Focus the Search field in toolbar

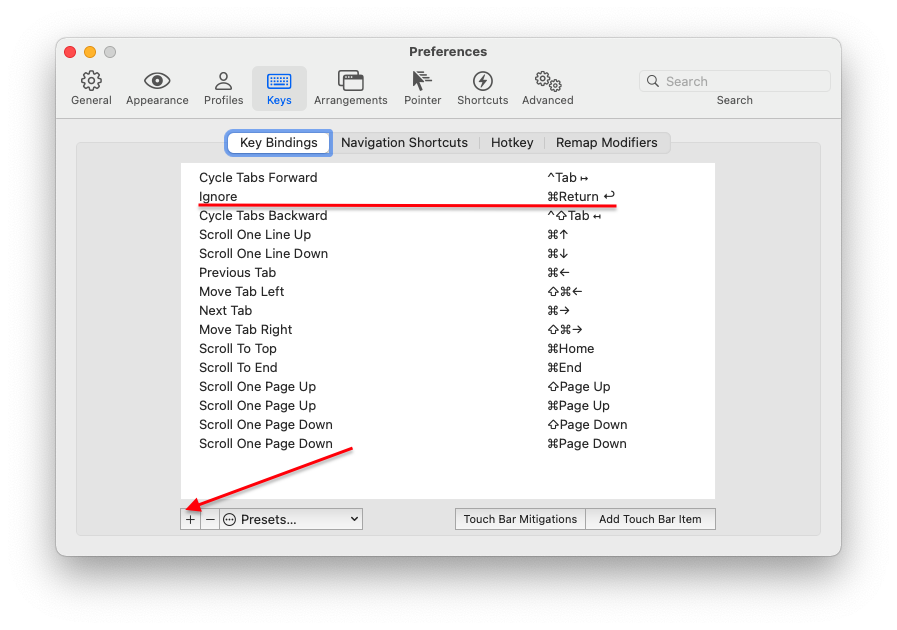[x=735, y=81]
